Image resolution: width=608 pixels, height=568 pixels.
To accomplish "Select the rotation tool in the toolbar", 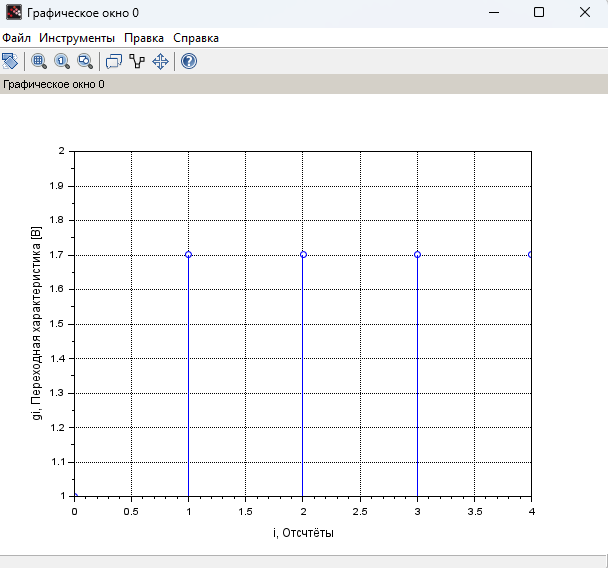I will tap(10, 61).
